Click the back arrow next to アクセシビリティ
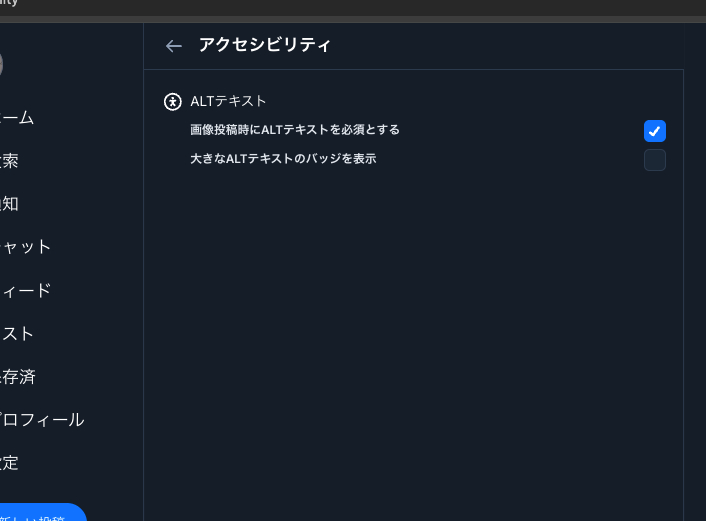The width and height of the screenshot is (706, 521). coord(174,46)
